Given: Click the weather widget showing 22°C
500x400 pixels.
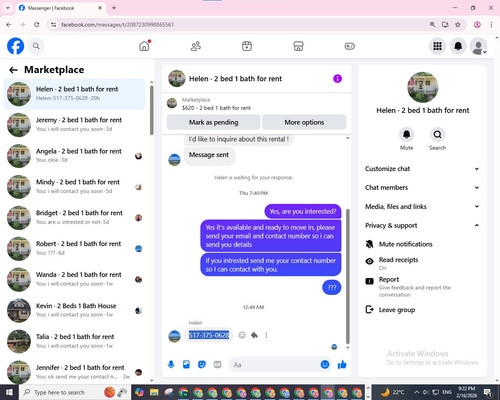Looking at the screenshot, I should pyautogui.click(x=392, y=392).
